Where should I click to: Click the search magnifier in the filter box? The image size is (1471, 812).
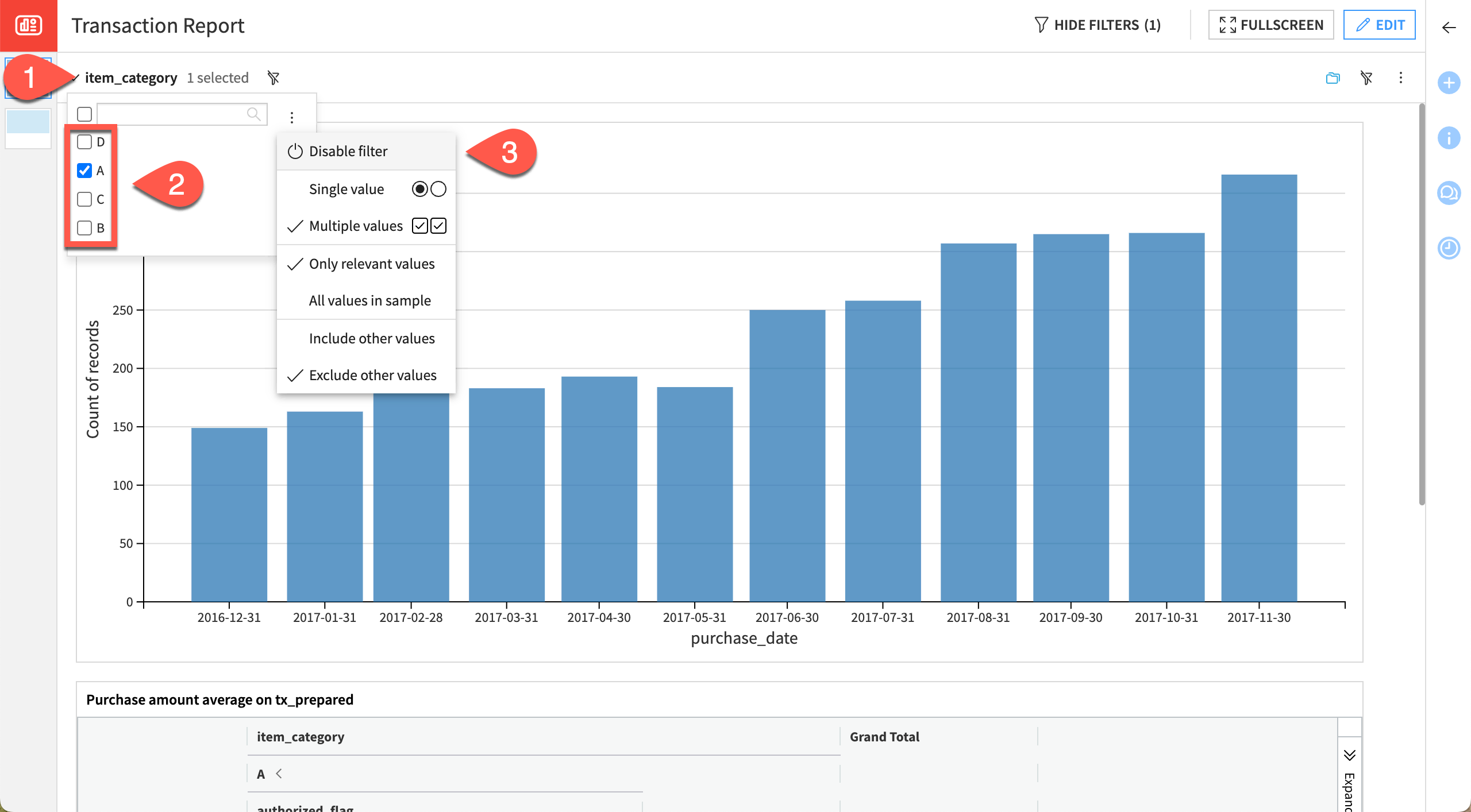point(253,114)
